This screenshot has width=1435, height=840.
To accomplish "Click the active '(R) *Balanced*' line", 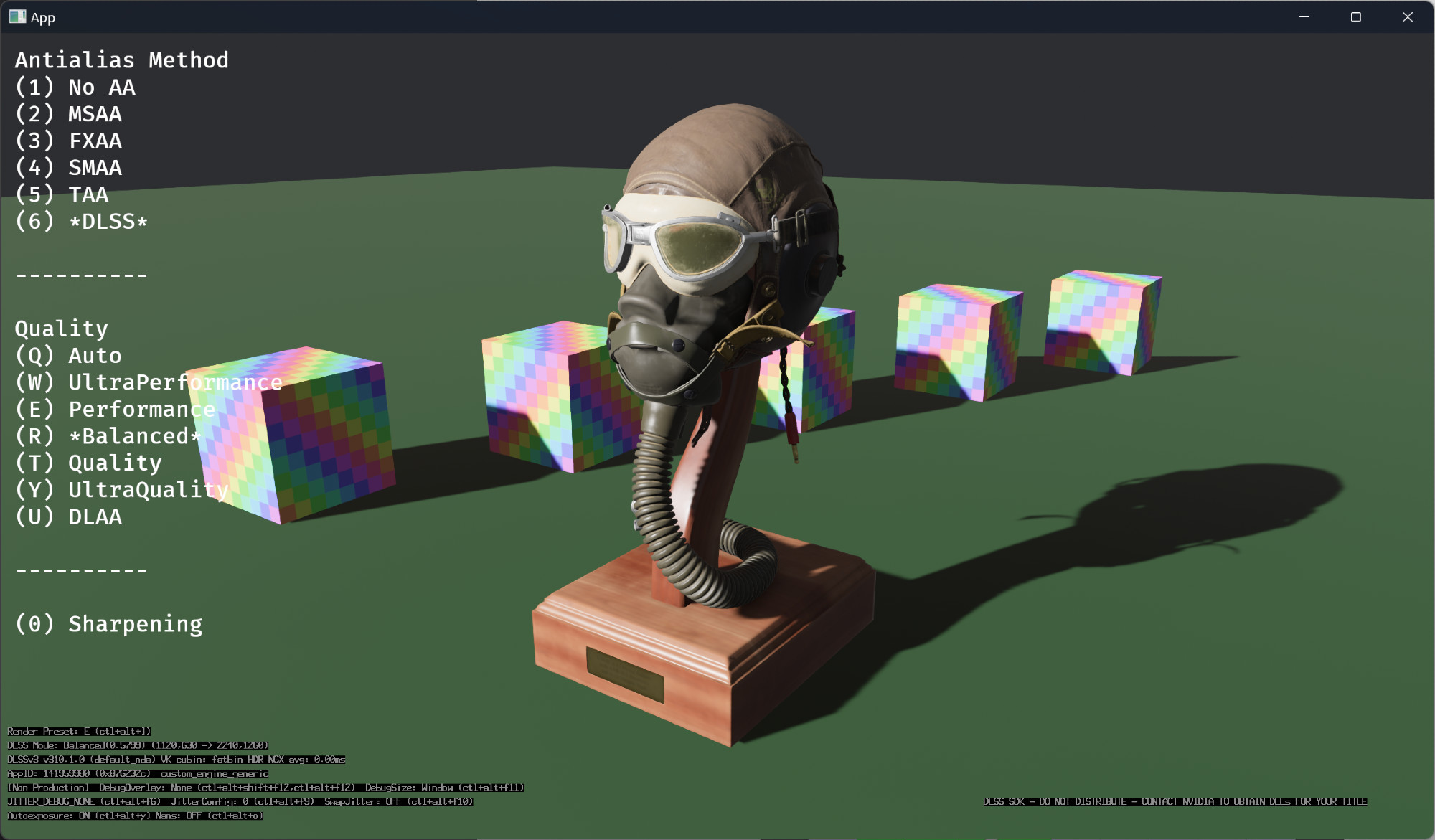I will pos(108,436).
